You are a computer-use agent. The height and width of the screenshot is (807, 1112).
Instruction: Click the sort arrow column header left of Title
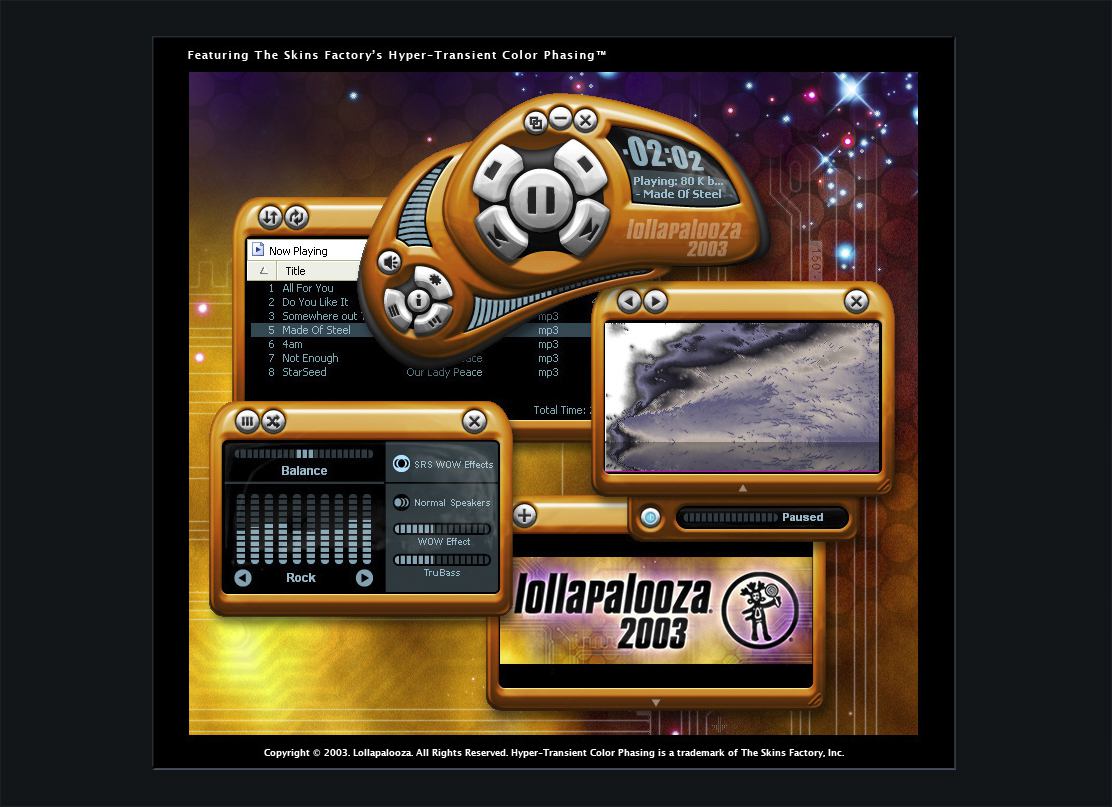[x=263, y=271]
